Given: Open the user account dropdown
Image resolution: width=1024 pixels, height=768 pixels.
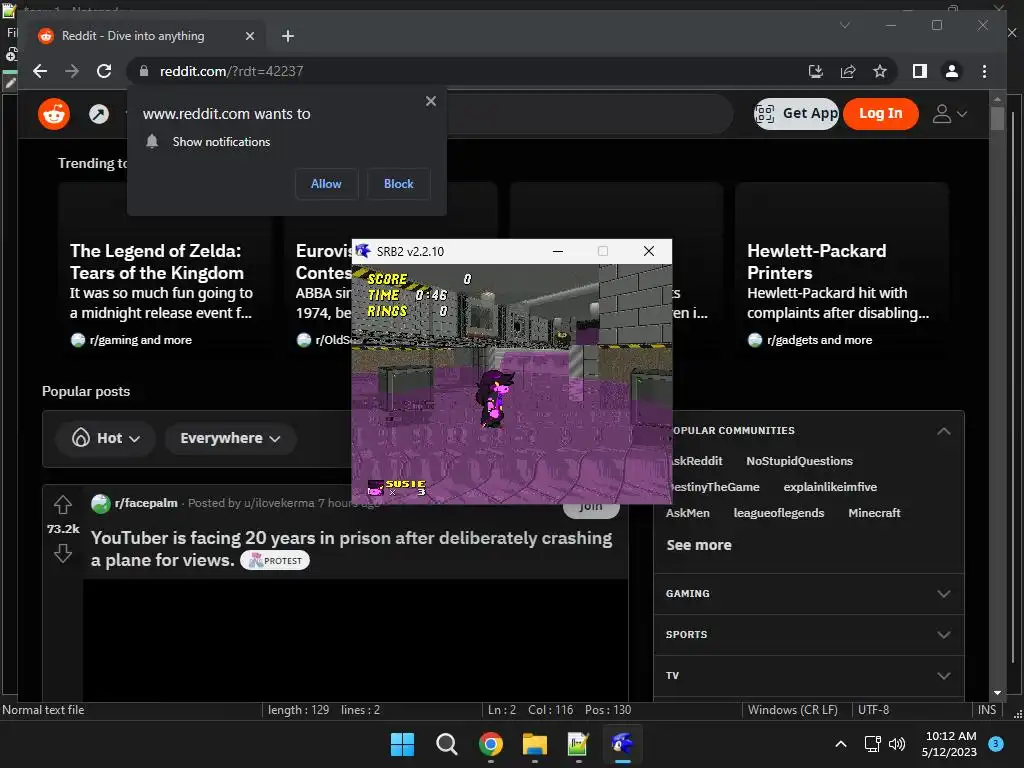Looking at the screenshot, I should pos(950,114).
